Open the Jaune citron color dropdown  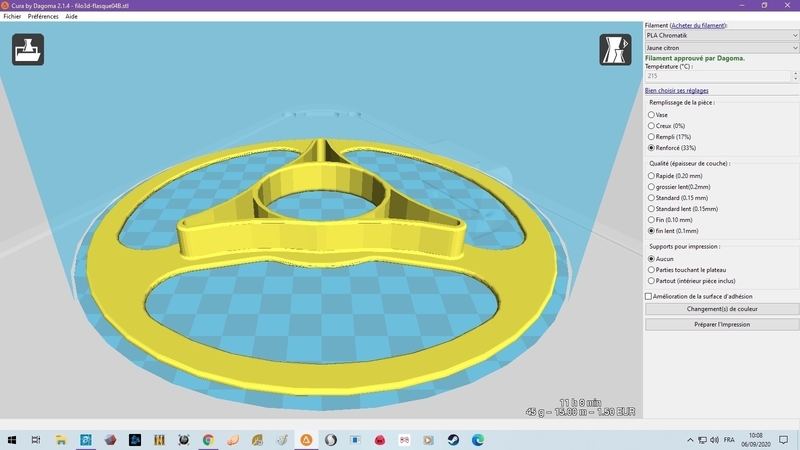point(721,47)
